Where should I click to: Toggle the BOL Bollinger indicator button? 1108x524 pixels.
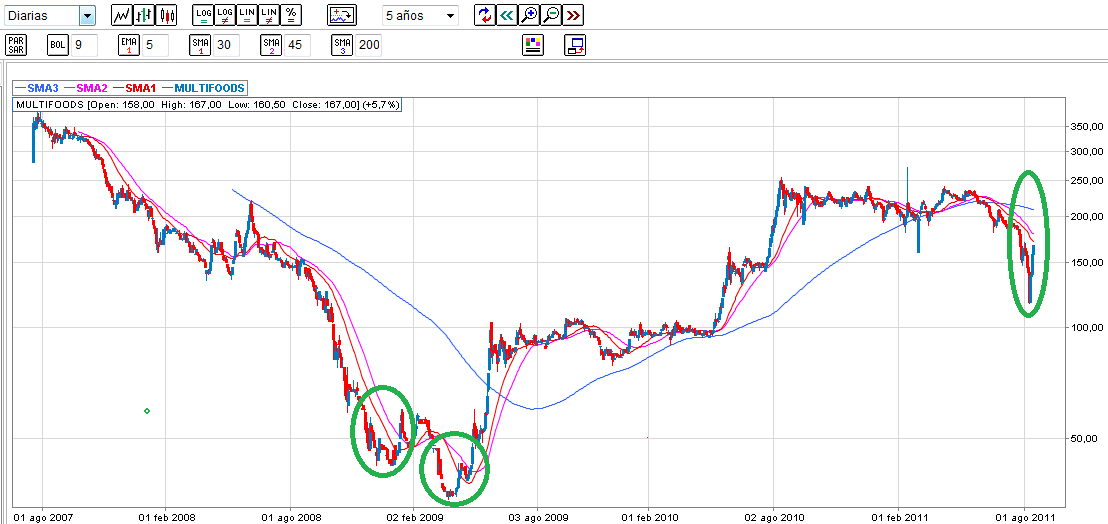[x=58, y=45]
